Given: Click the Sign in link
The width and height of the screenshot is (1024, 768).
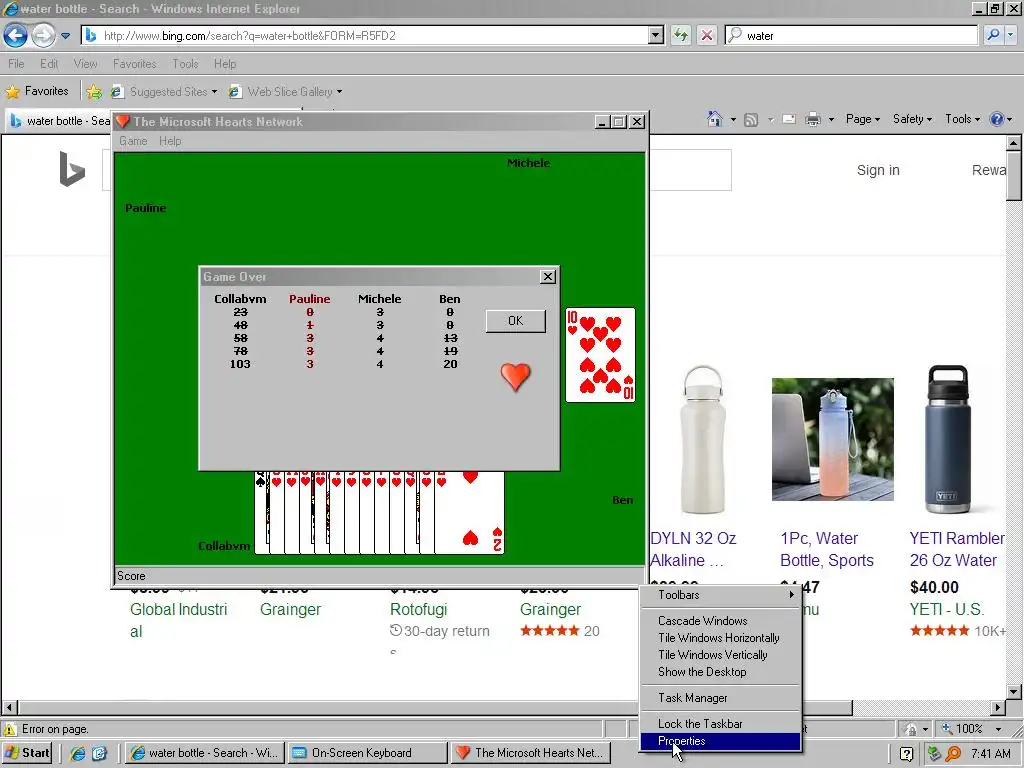Looking at the screenshot, I should click(x=878, y=170).
